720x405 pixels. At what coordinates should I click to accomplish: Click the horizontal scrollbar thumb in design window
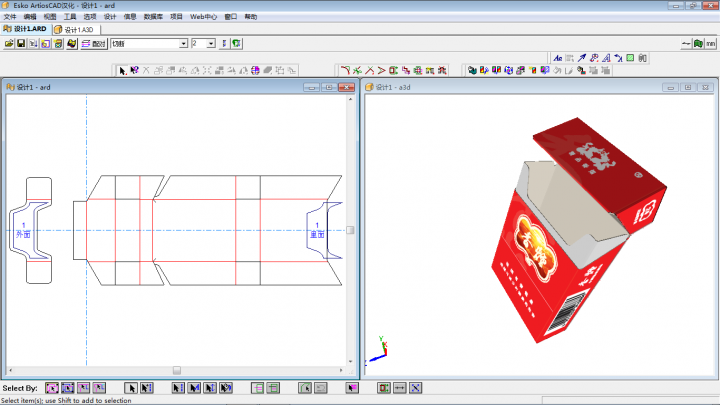tap(176, 370)
